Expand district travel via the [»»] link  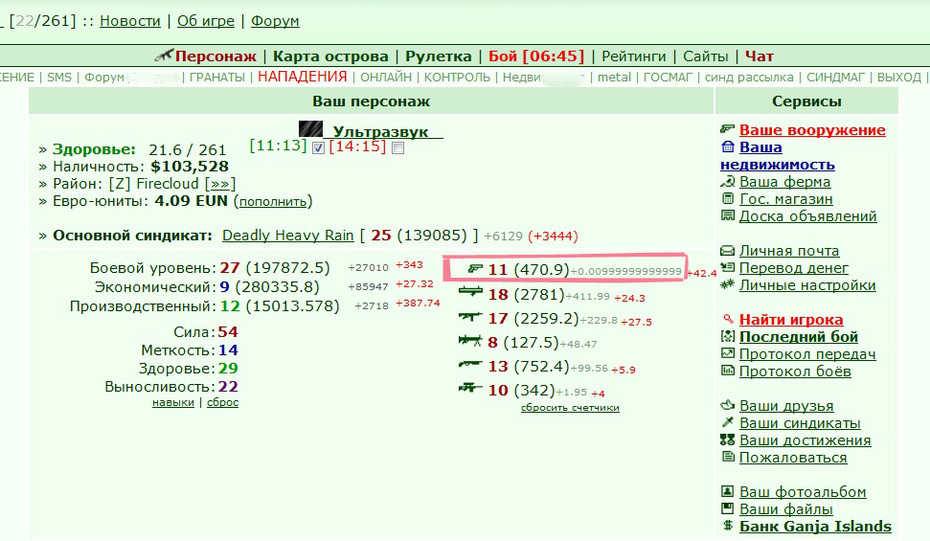[220, 184]
